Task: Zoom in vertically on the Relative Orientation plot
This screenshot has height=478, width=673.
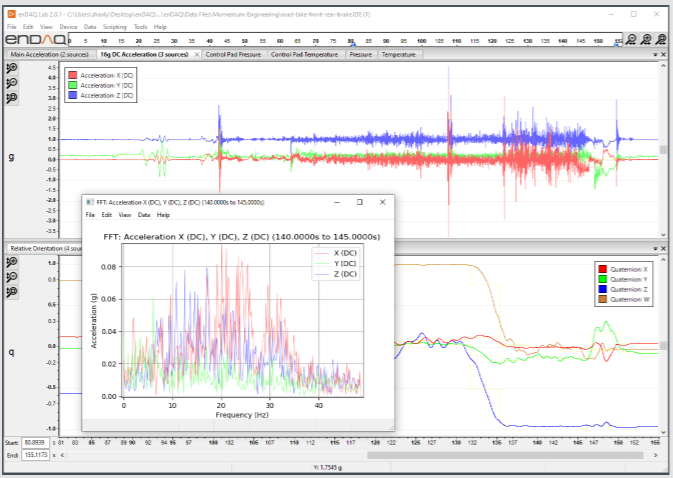Action: coord(12,262)
